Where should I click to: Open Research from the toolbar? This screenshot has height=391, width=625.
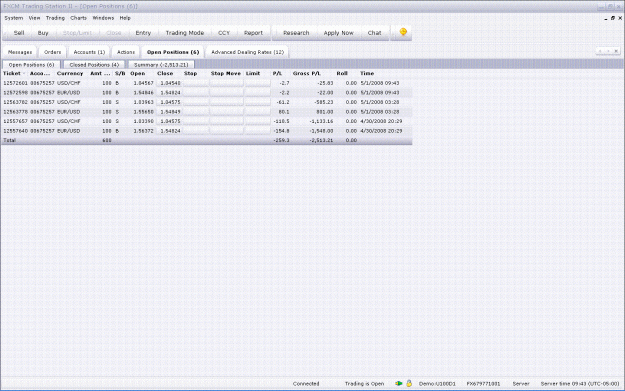(x=296, y=33)
